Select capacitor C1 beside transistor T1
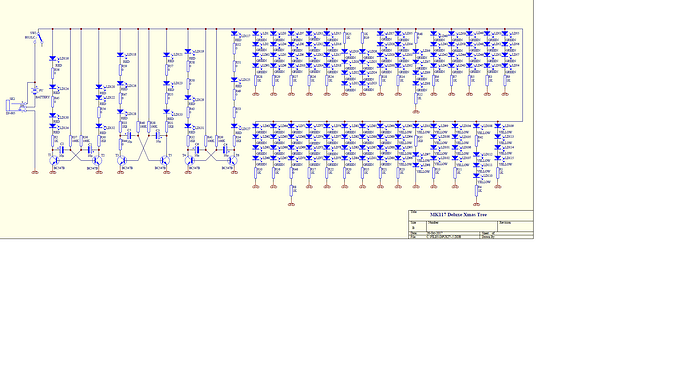Image resolution: width=690 pixels, height=388 pixels. click(x=61, y=149)
